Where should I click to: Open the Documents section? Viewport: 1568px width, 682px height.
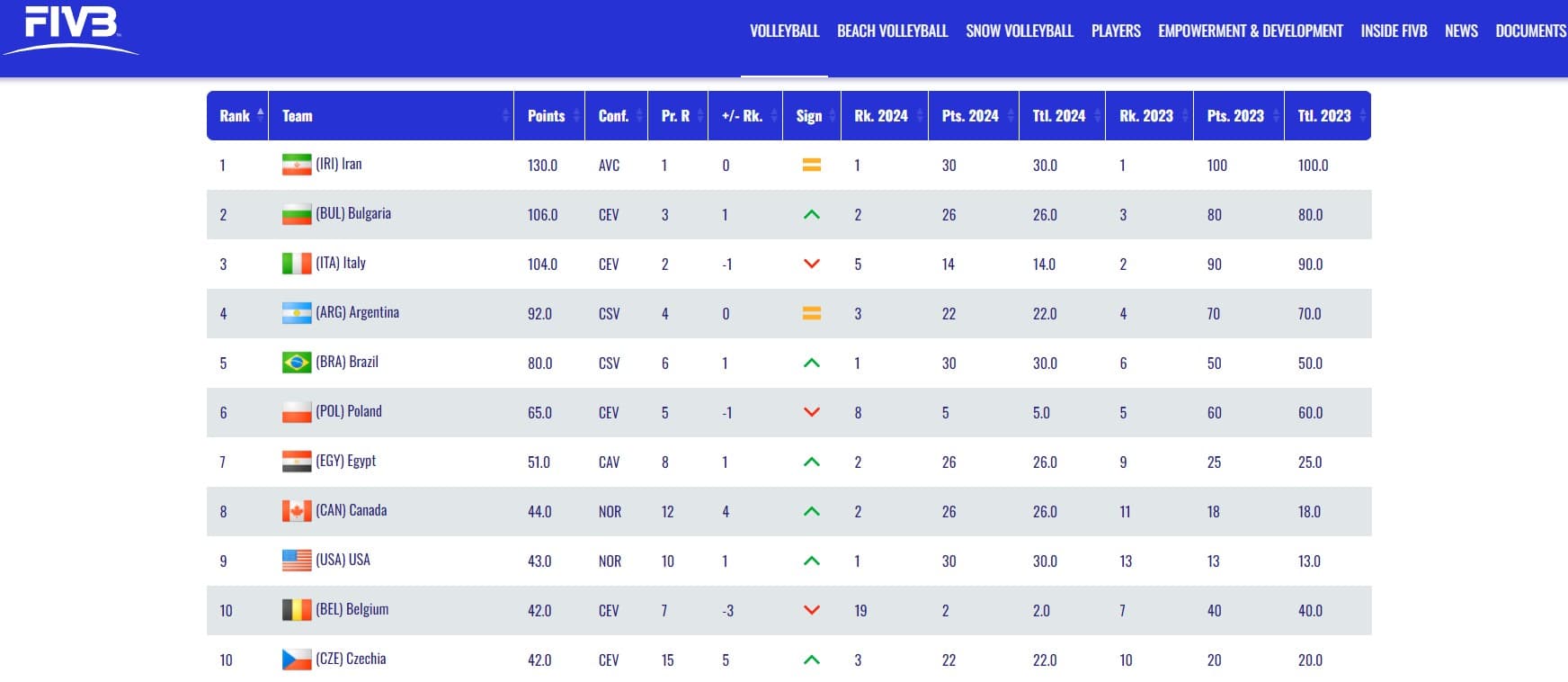pyautogui.click(x=1529, y=30)
